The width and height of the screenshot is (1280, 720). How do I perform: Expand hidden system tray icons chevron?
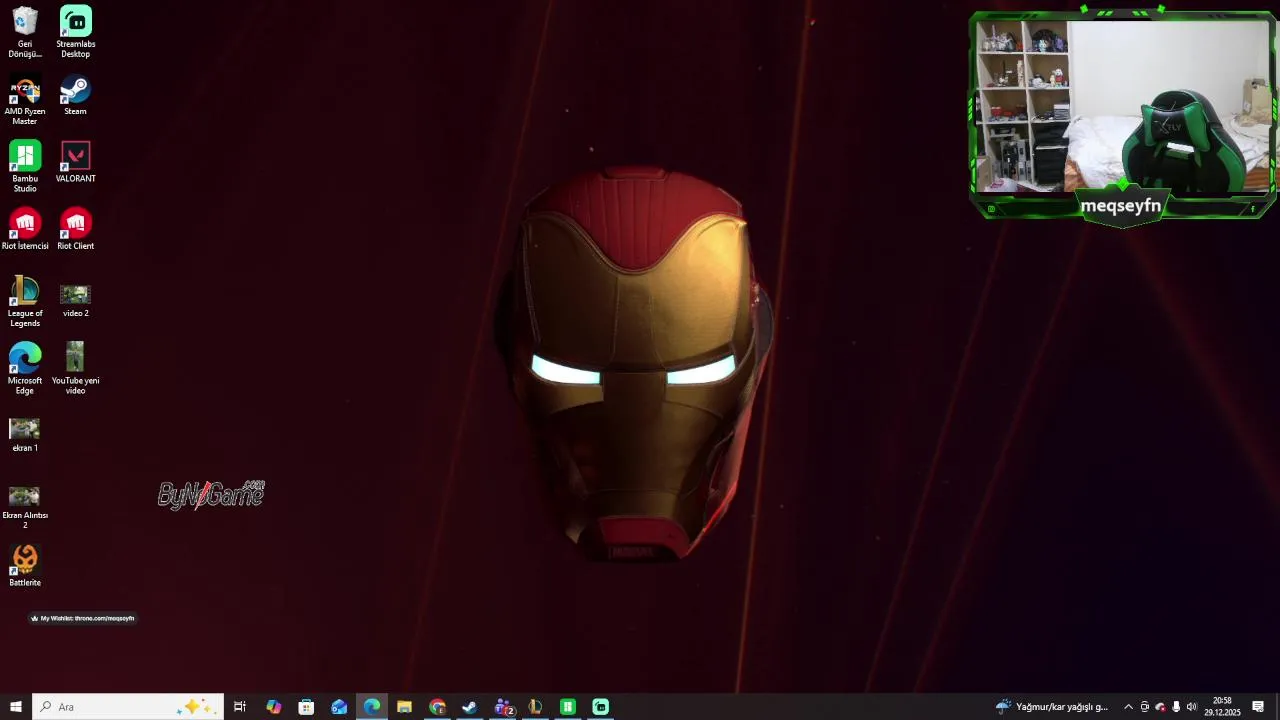click(x=1128, y=707)
